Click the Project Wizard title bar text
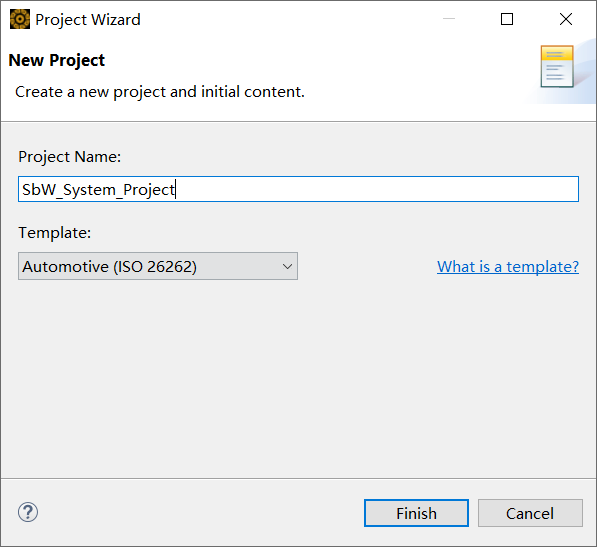 pyautogui.click(x=88, y=19)
